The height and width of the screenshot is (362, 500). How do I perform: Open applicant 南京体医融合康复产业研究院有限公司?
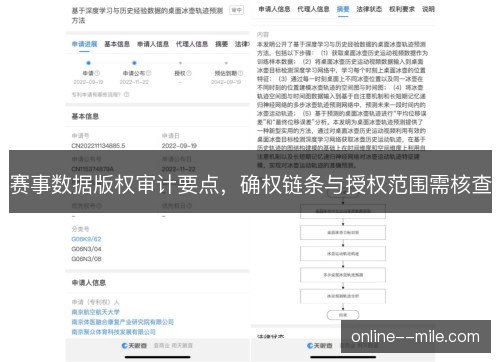(123, 322)
